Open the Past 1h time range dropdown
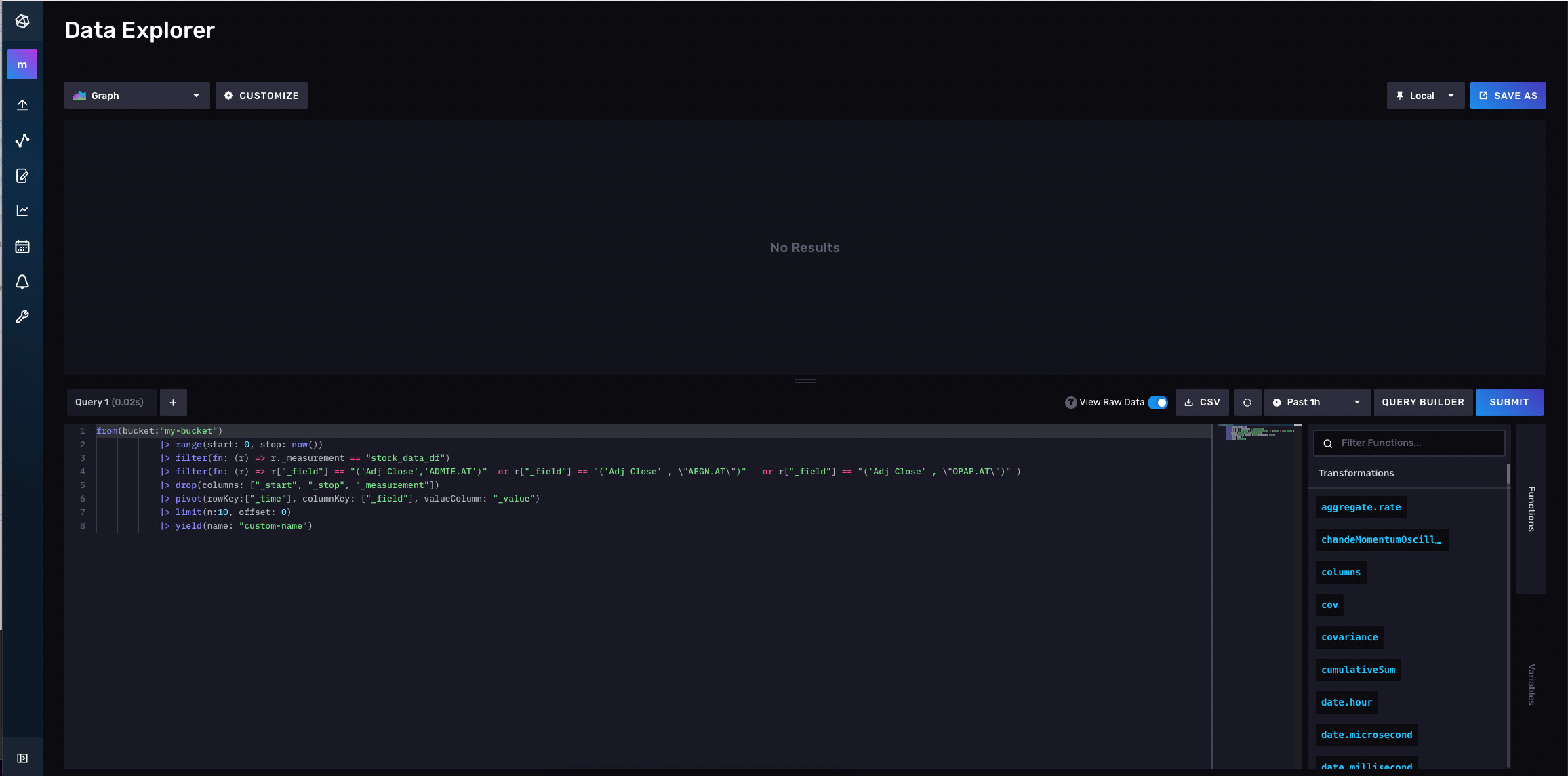The height and width of the screenshot is (776, 1568). pos(1316,403)
